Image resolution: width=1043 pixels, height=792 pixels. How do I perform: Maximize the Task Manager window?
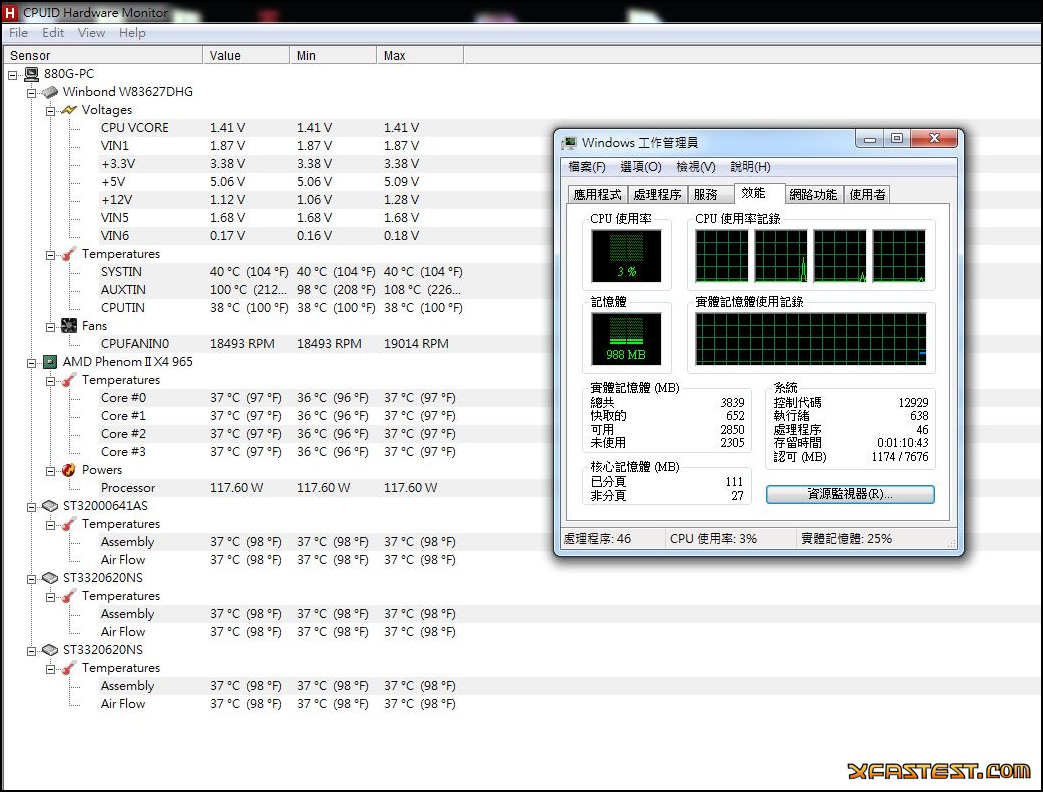[897, 139]
